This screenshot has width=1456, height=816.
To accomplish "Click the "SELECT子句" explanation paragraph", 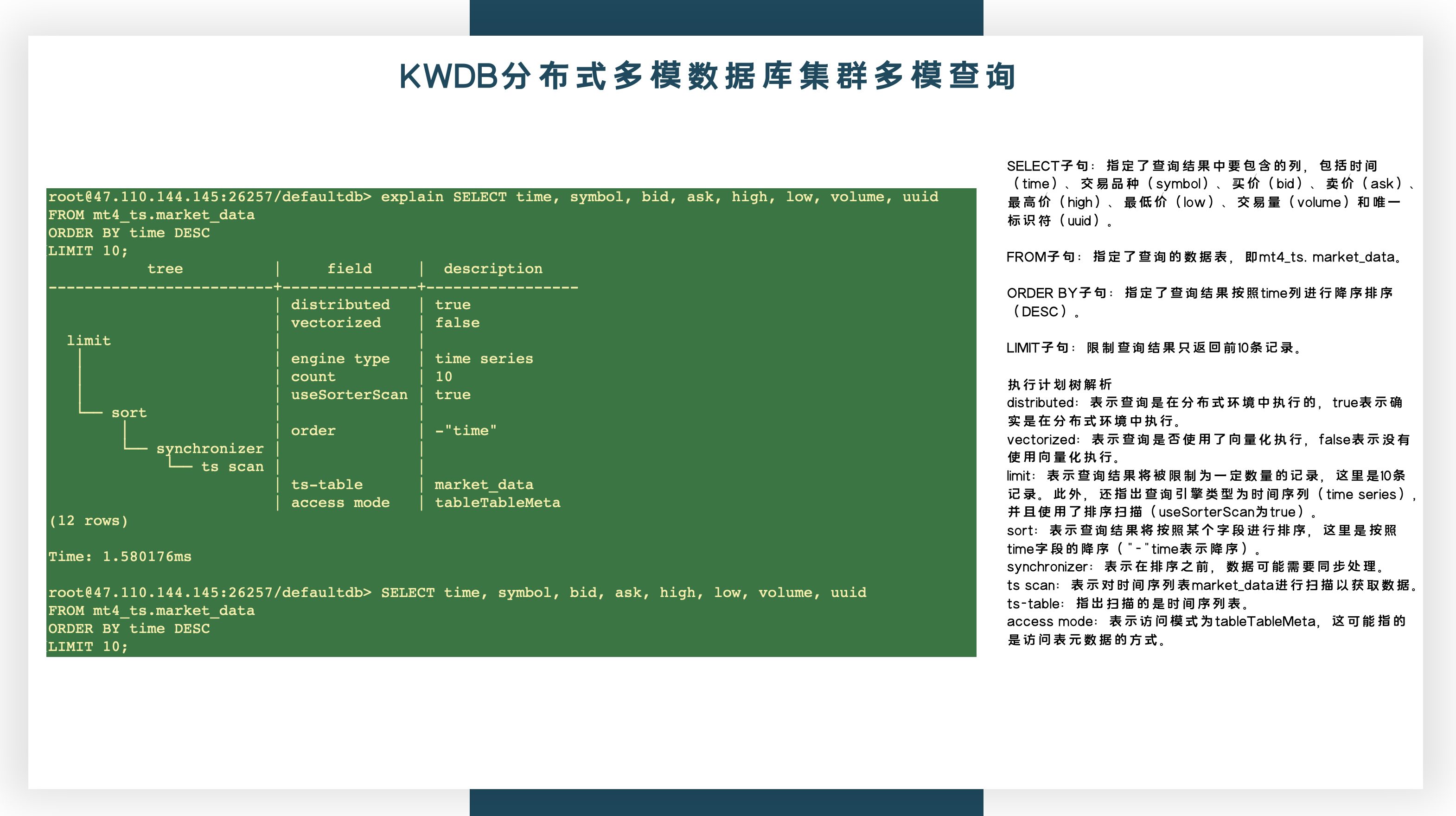I will 1211,193.
